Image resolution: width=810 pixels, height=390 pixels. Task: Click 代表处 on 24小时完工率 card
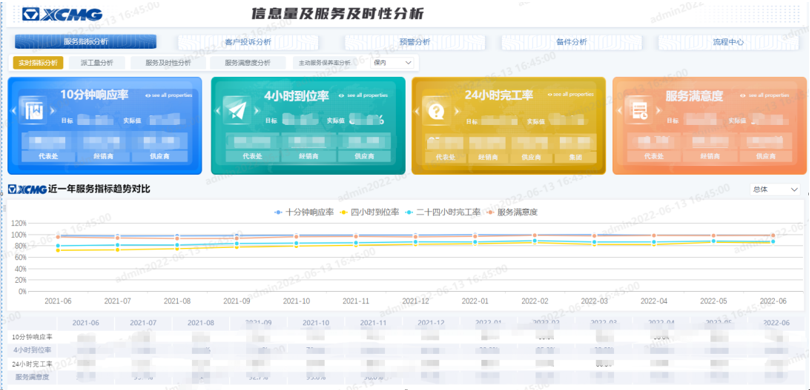[x=445, y=158]
